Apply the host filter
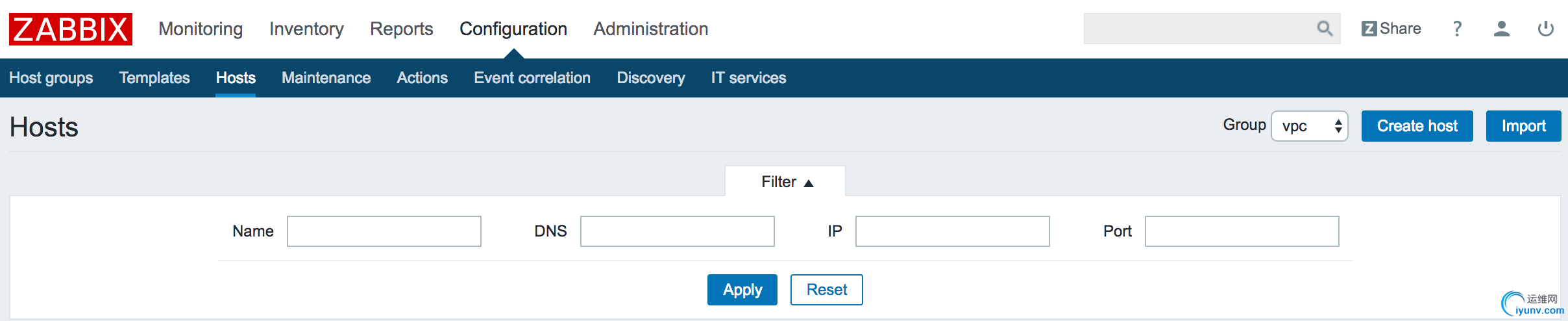The image size is (1568, 321). (x=742, y=290)
